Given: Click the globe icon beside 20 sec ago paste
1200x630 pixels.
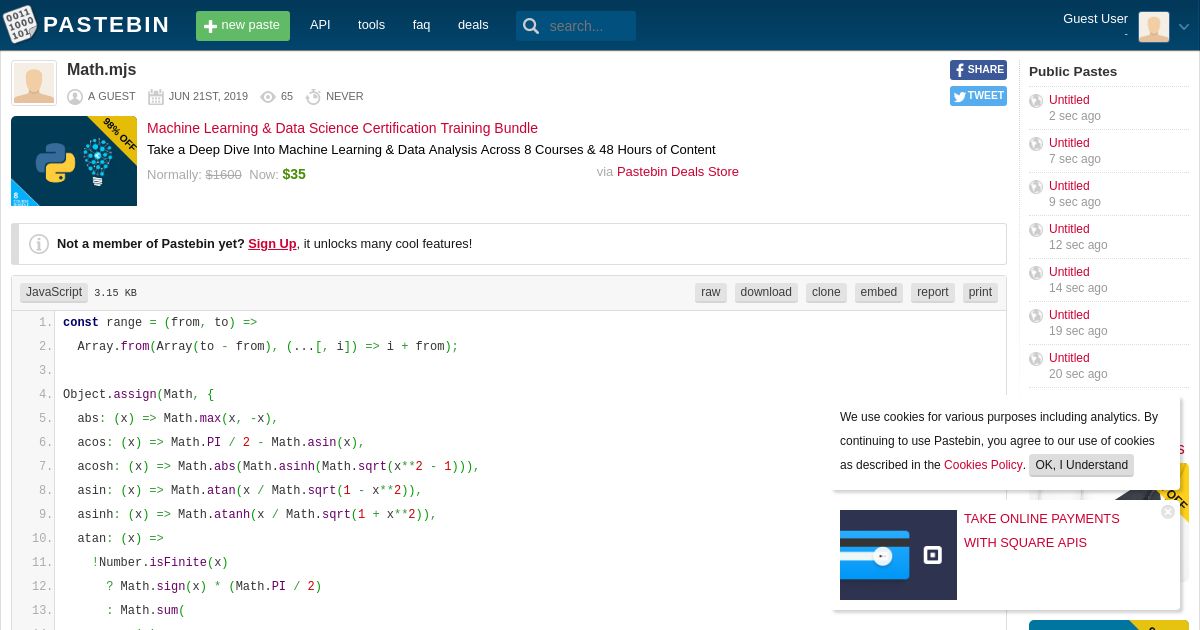Looking at the screenshot, I should coord(1036,359).
